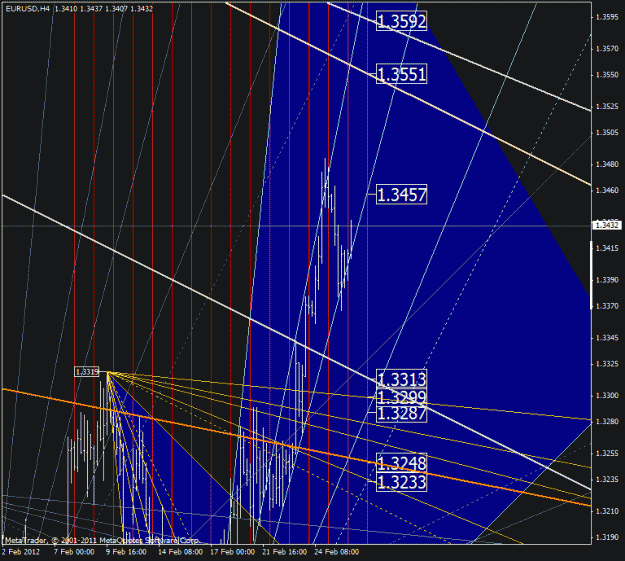Click the MetaTrader copyright text

[102, 540]
